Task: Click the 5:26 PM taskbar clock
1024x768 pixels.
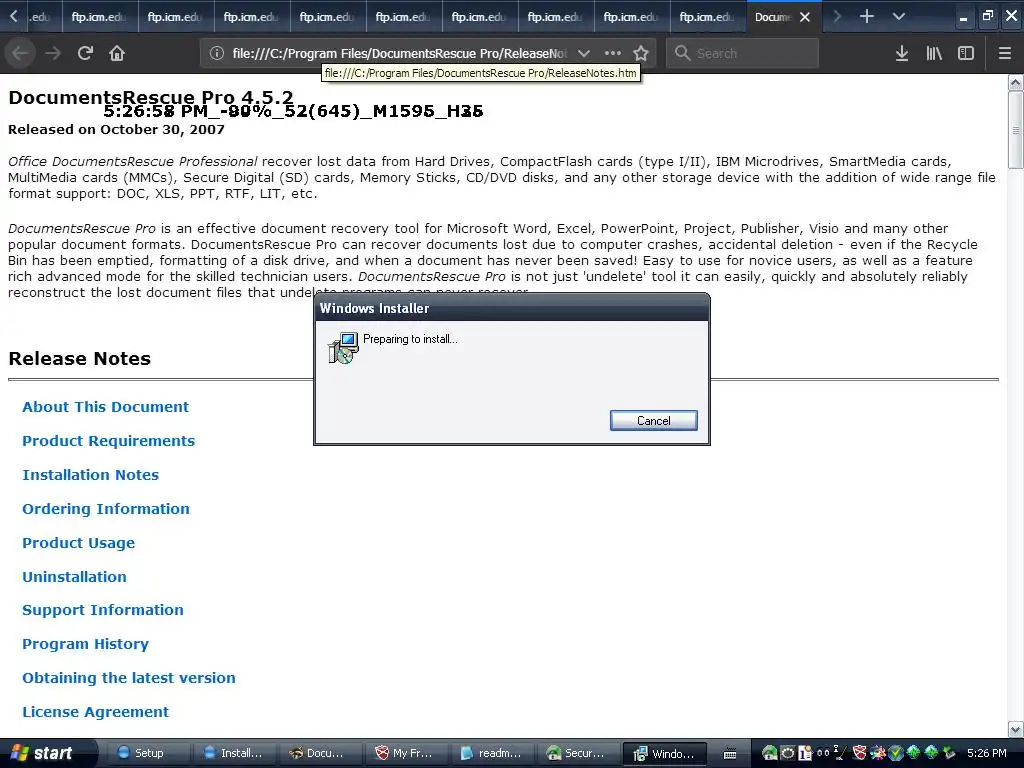Action: click(x=987, y=753)
